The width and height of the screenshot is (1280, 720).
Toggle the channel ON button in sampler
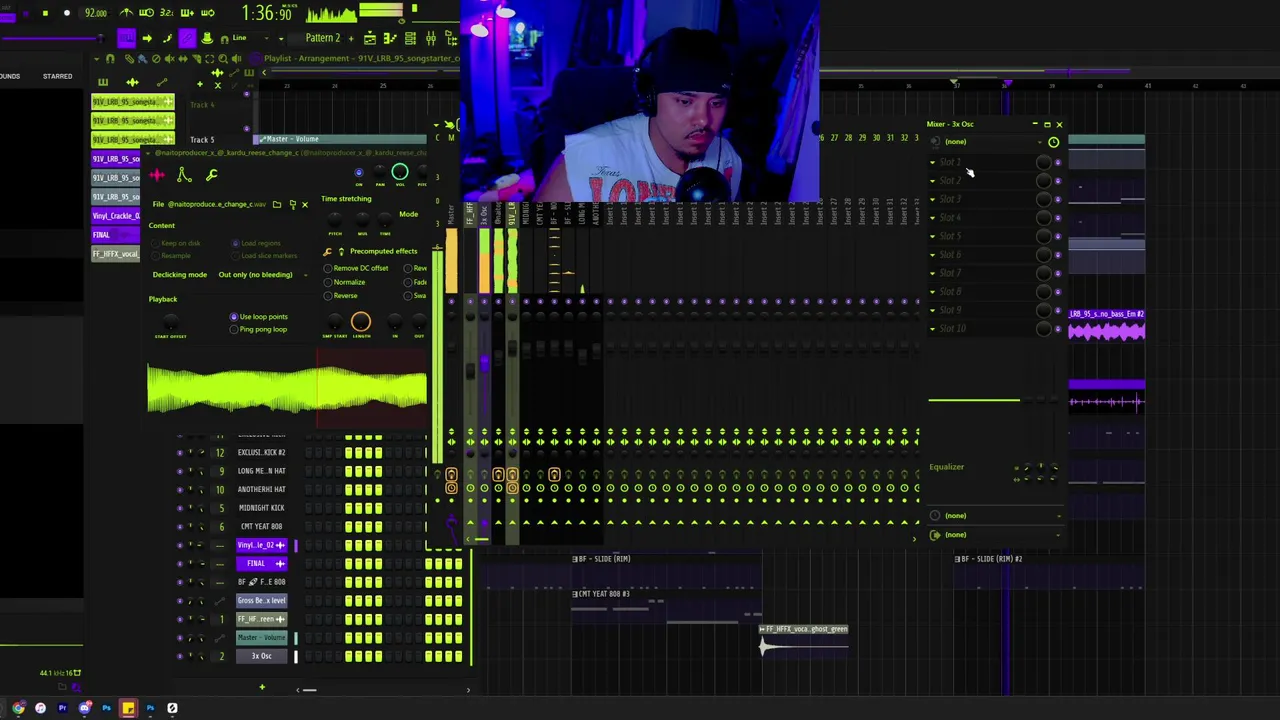tap(359, 174)
